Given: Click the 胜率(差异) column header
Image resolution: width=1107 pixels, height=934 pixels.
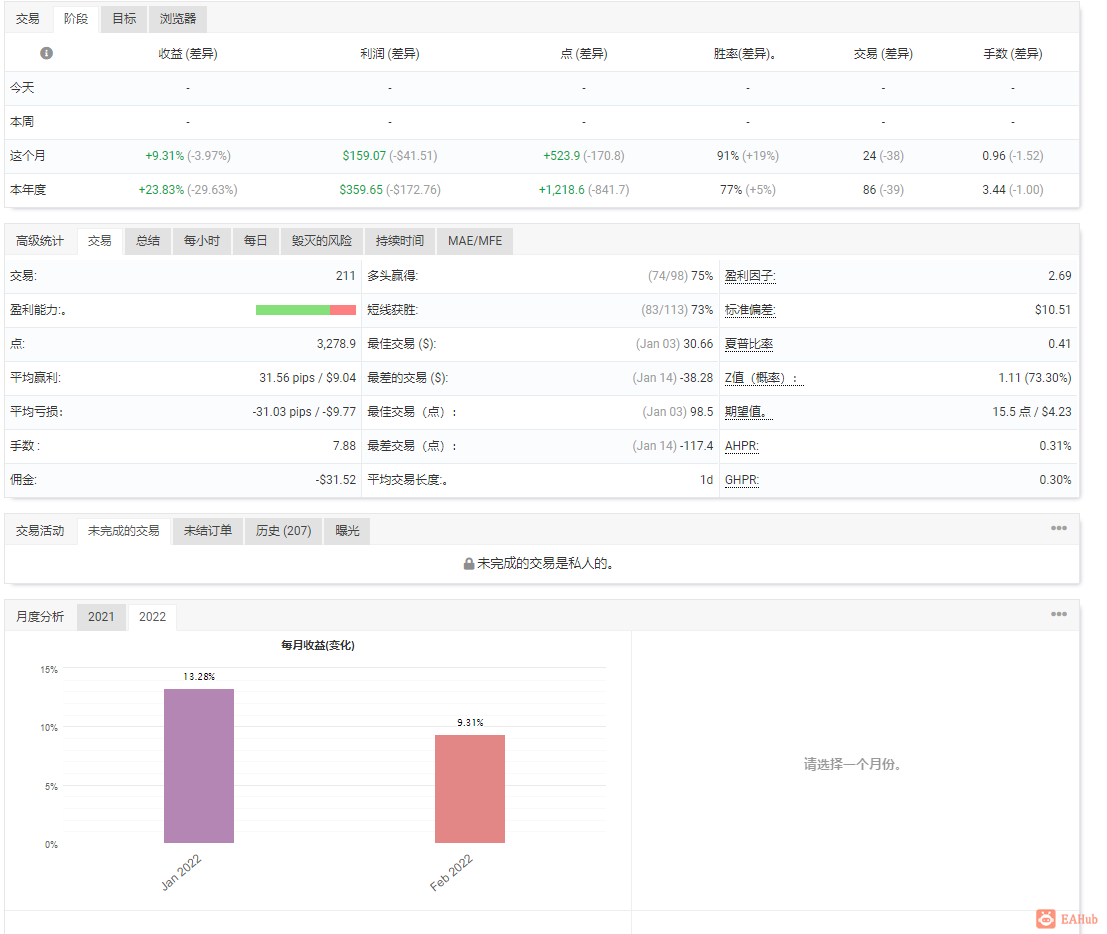Looking at the screenshot, I should coord(745,54).
